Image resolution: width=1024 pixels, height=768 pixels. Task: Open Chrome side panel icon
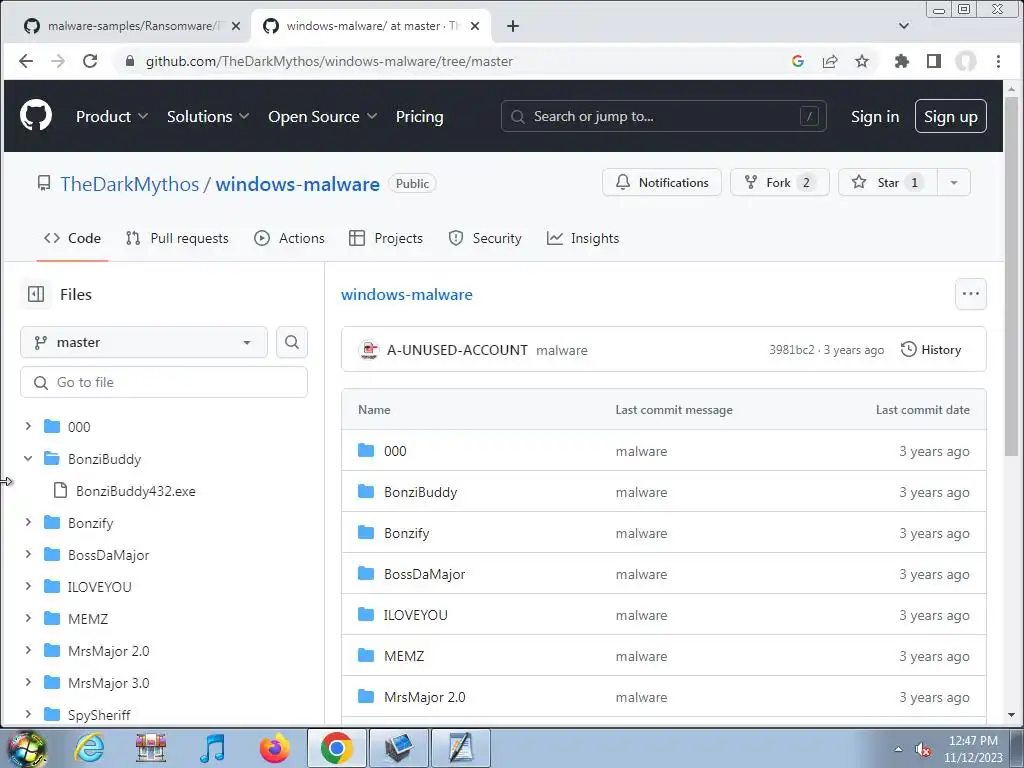pyautogui.click(x=934, y=61)
